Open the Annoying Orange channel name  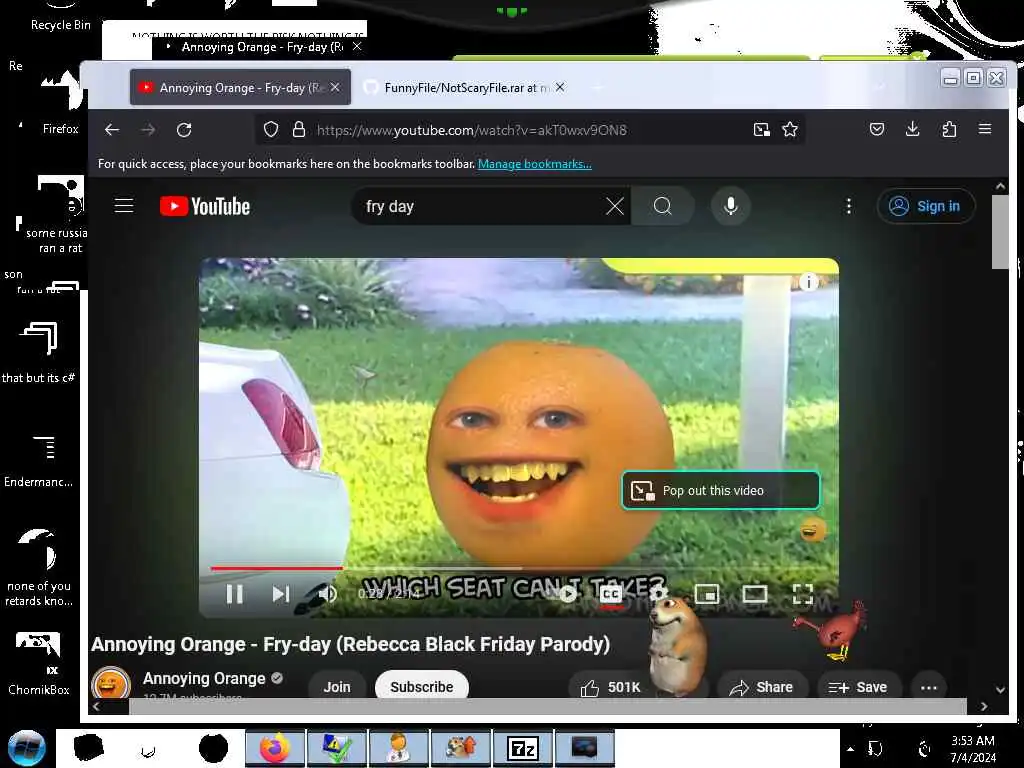(x=204, y=679)
